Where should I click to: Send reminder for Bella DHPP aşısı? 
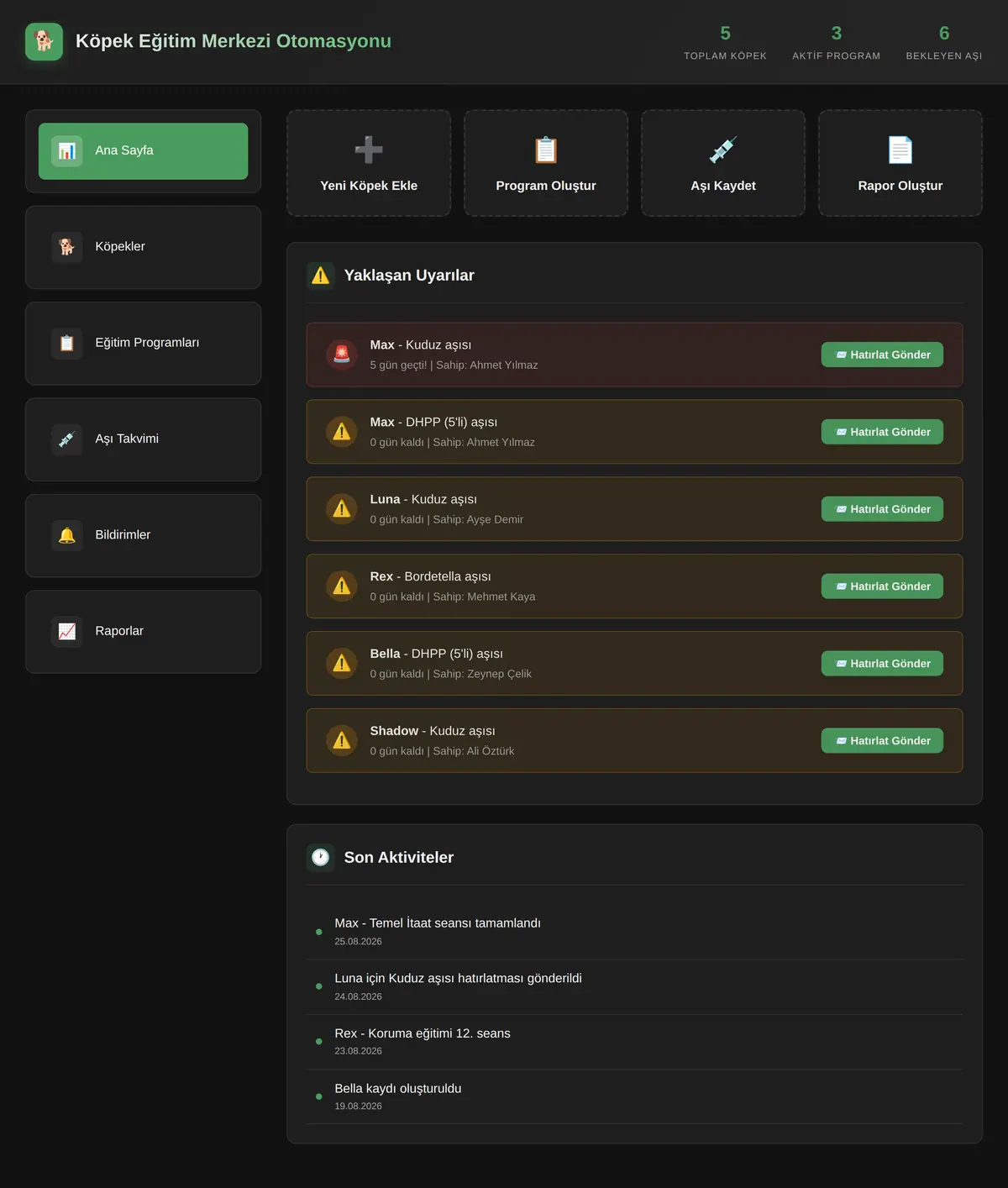pyautogui.click(x=882, y=664)
